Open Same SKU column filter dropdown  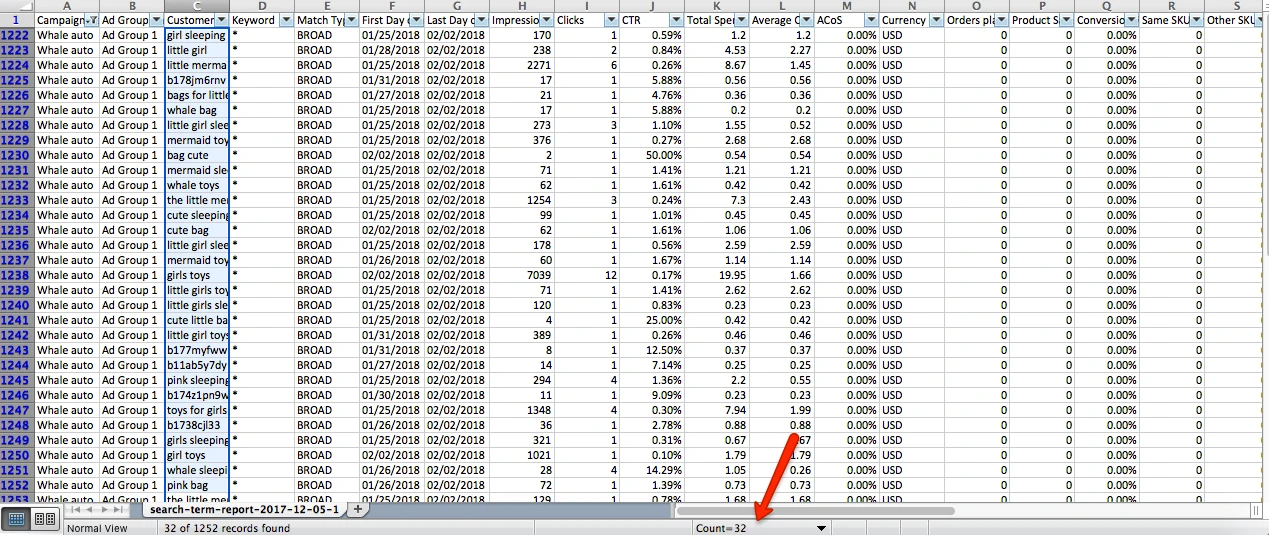(1195, 20)
